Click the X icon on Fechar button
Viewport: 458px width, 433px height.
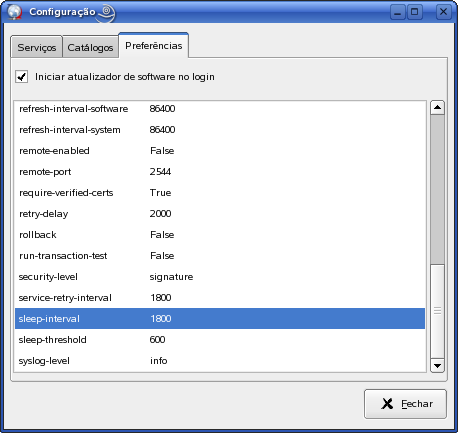click(387, 404)
